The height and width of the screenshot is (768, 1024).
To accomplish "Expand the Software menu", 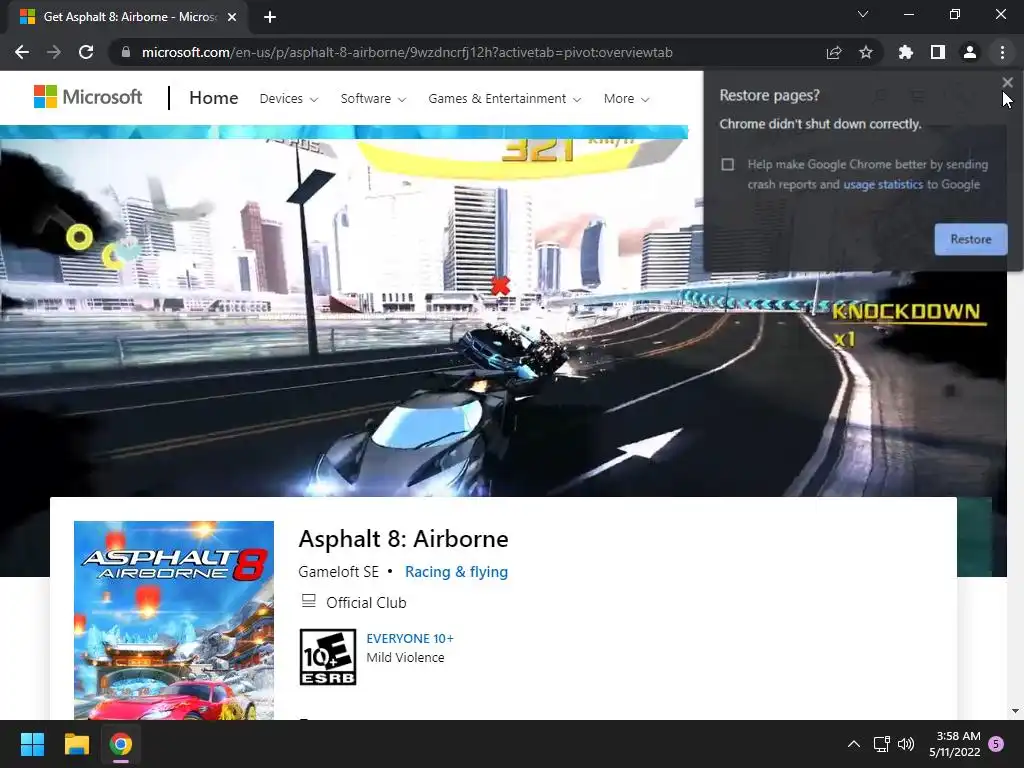I will tap(373, 99).
